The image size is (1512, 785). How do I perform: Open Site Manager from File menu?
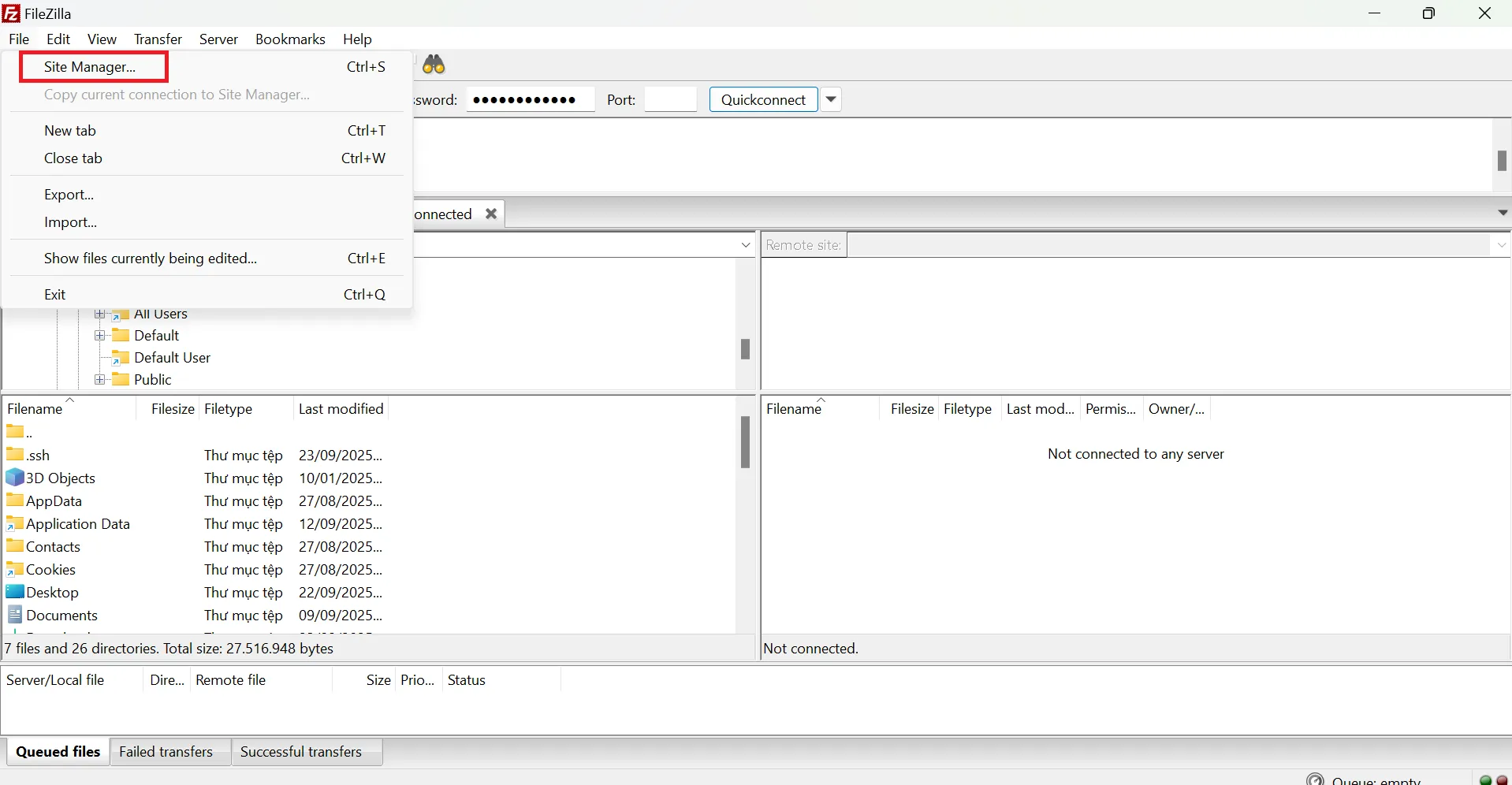90,67
